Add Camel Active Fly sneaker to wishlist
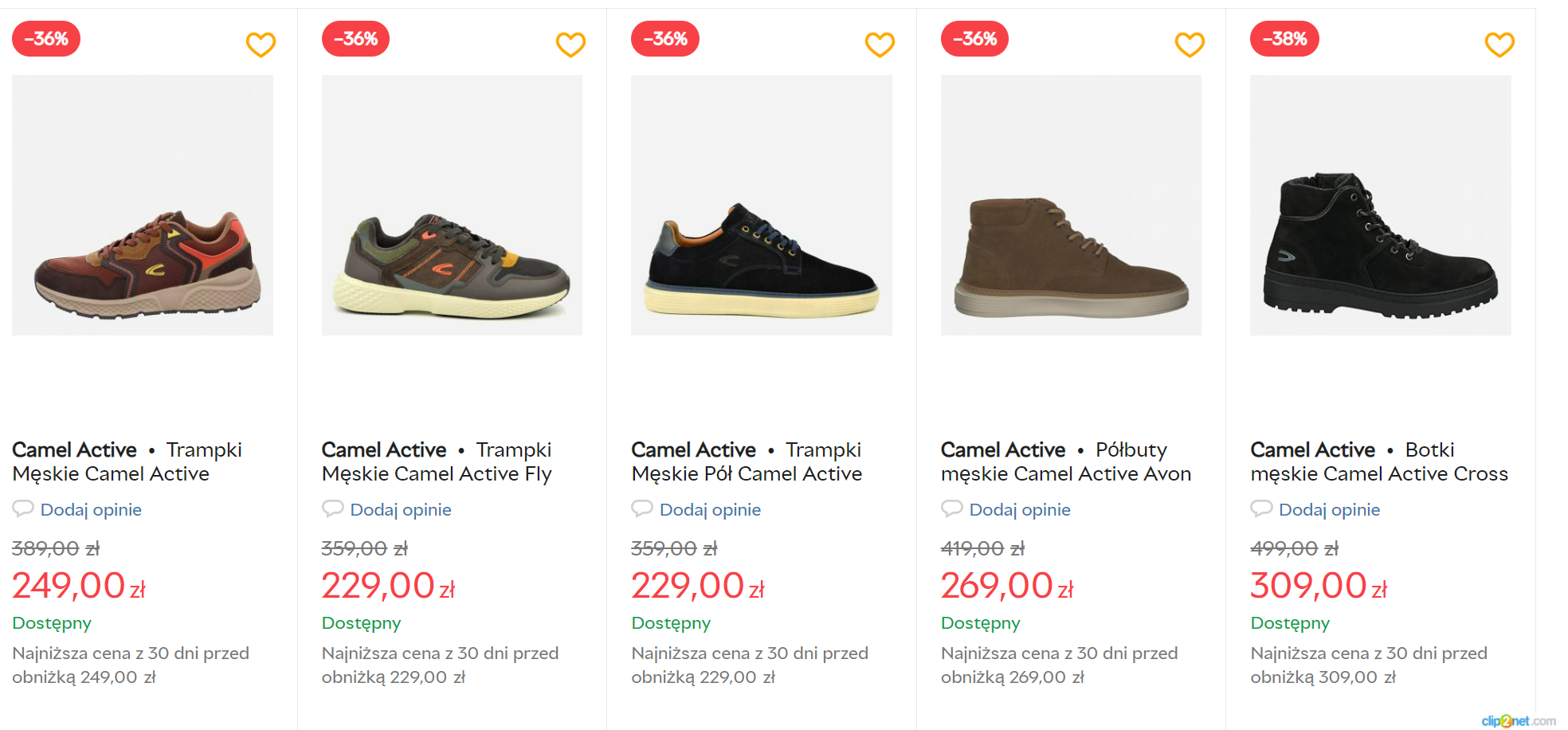Viewport: 1568px width, 730px height. coord(570,45)
